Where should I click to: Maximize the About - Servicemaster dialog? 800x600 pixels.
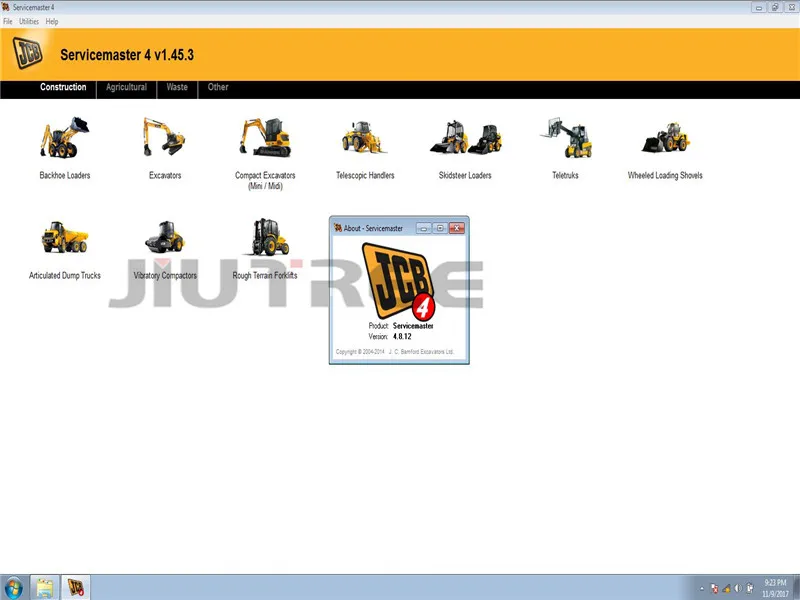[x=440, y=228]
